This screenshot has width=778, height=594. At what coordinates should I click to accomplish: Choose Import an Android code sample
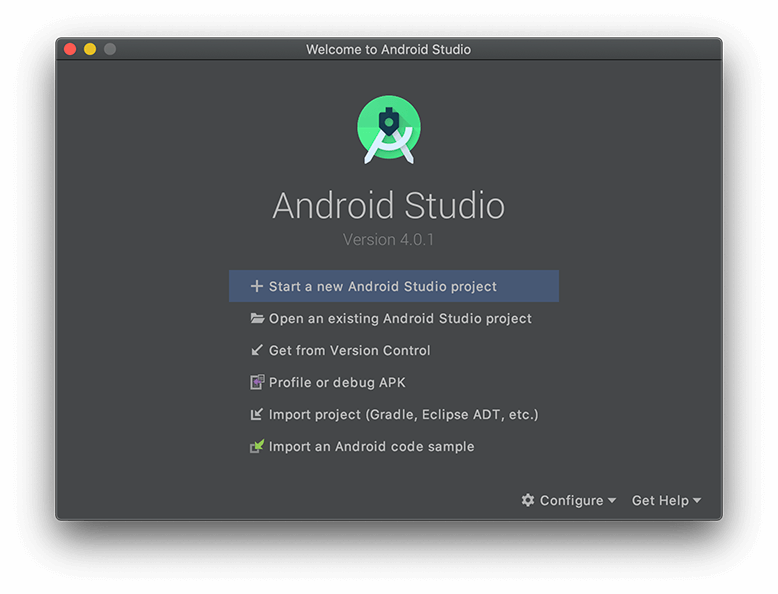pyautogui.click(x=394, y=447)
